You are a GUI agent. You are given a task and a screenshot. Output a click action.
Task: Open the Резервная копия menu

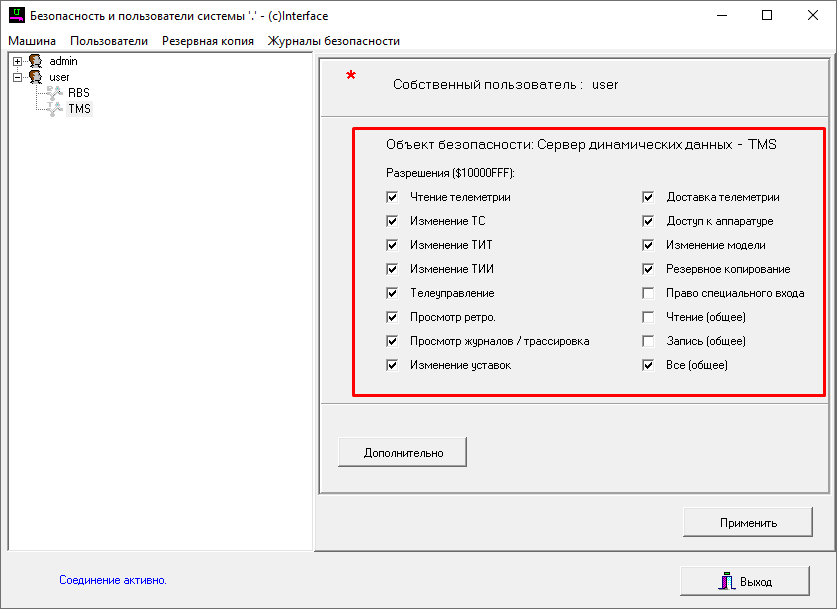click(207, 41)
